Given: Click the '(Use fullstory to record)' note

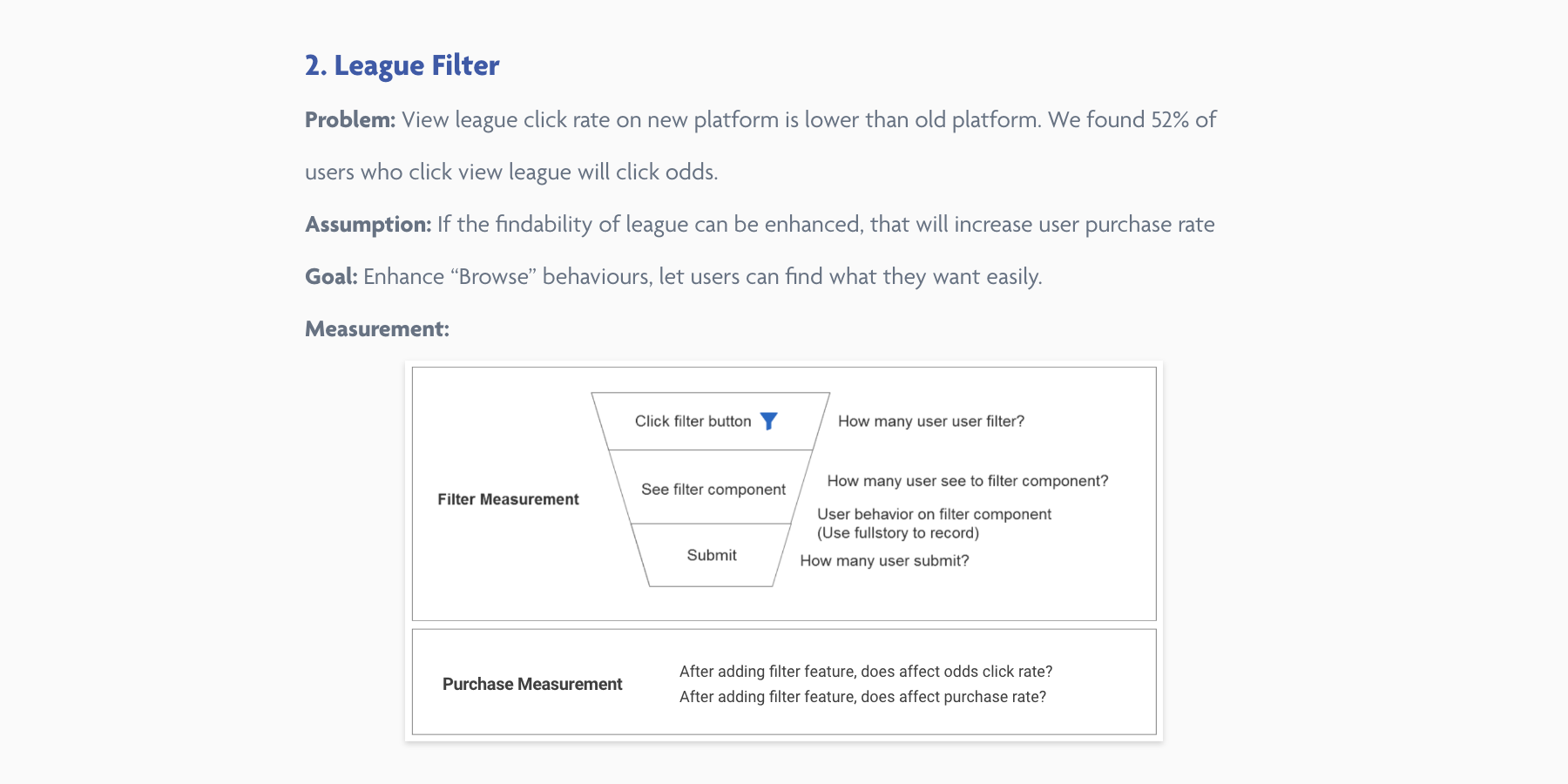Looking at the screenshot, I should point(898,533).
